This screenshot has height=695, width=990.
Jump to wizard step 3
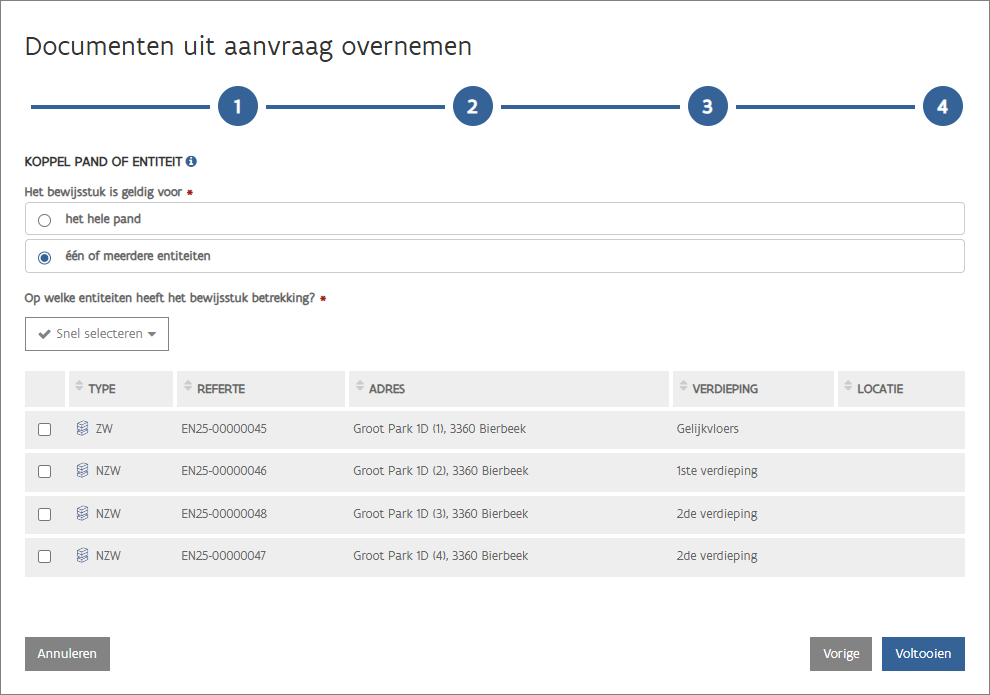point(707,106)
